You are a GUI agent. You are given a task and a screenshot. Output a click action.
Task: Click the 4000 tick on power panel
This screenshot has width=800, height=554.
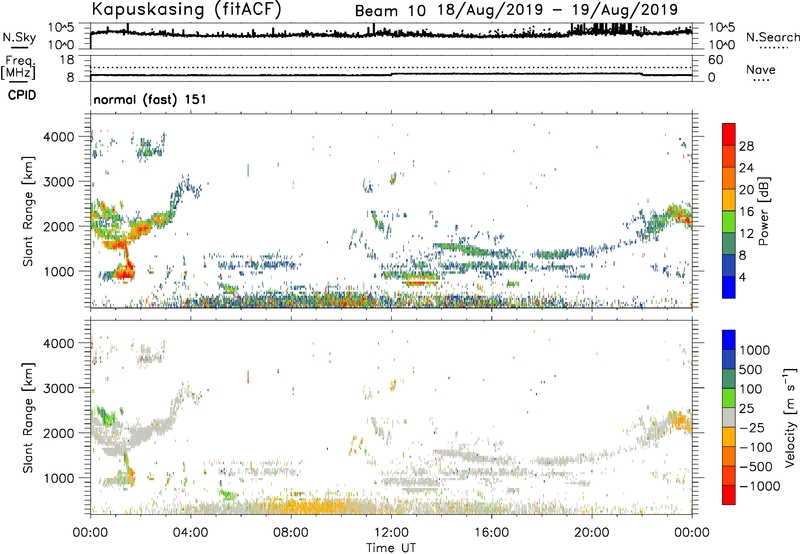(x=58, y=137)
